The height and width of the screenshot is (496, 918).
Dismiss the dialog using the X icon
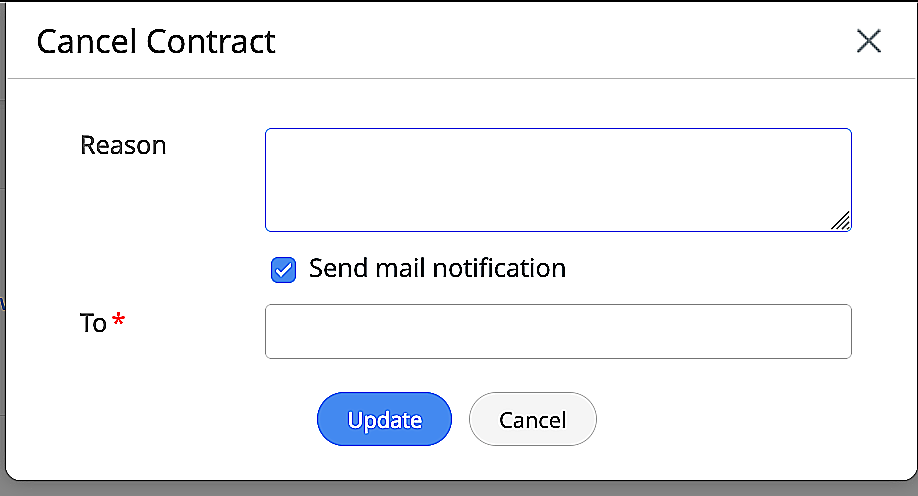pos(868,42)
